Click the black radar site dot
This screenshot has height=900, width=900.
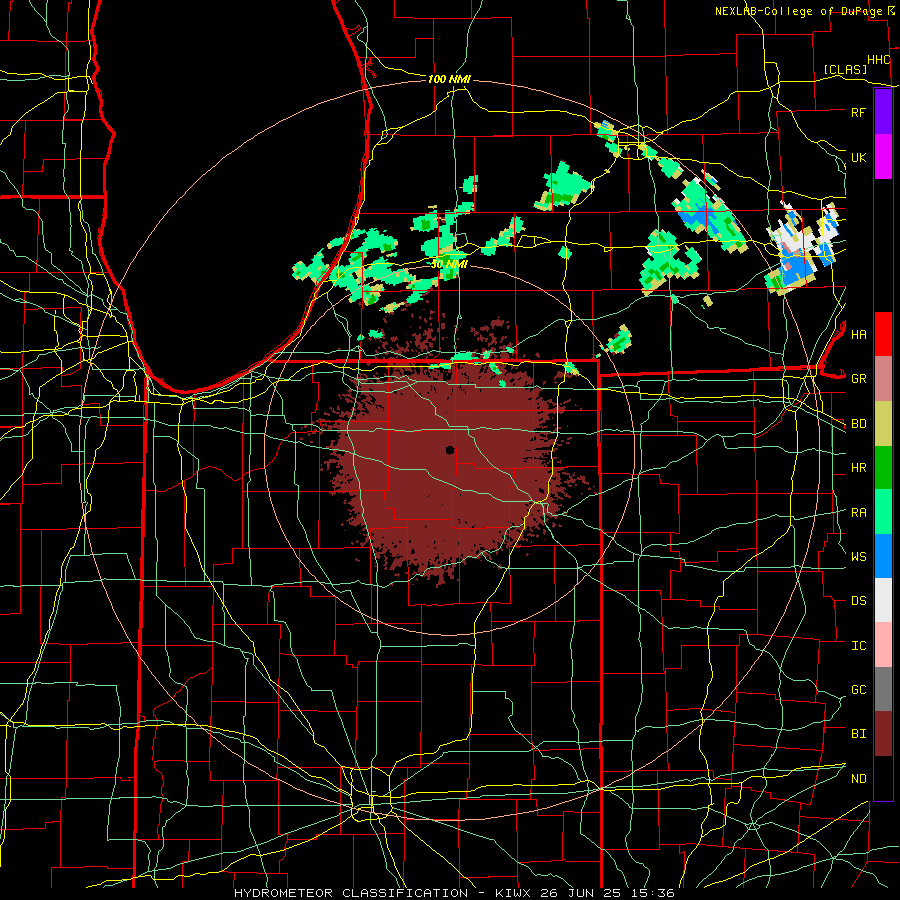click(450, 450)
